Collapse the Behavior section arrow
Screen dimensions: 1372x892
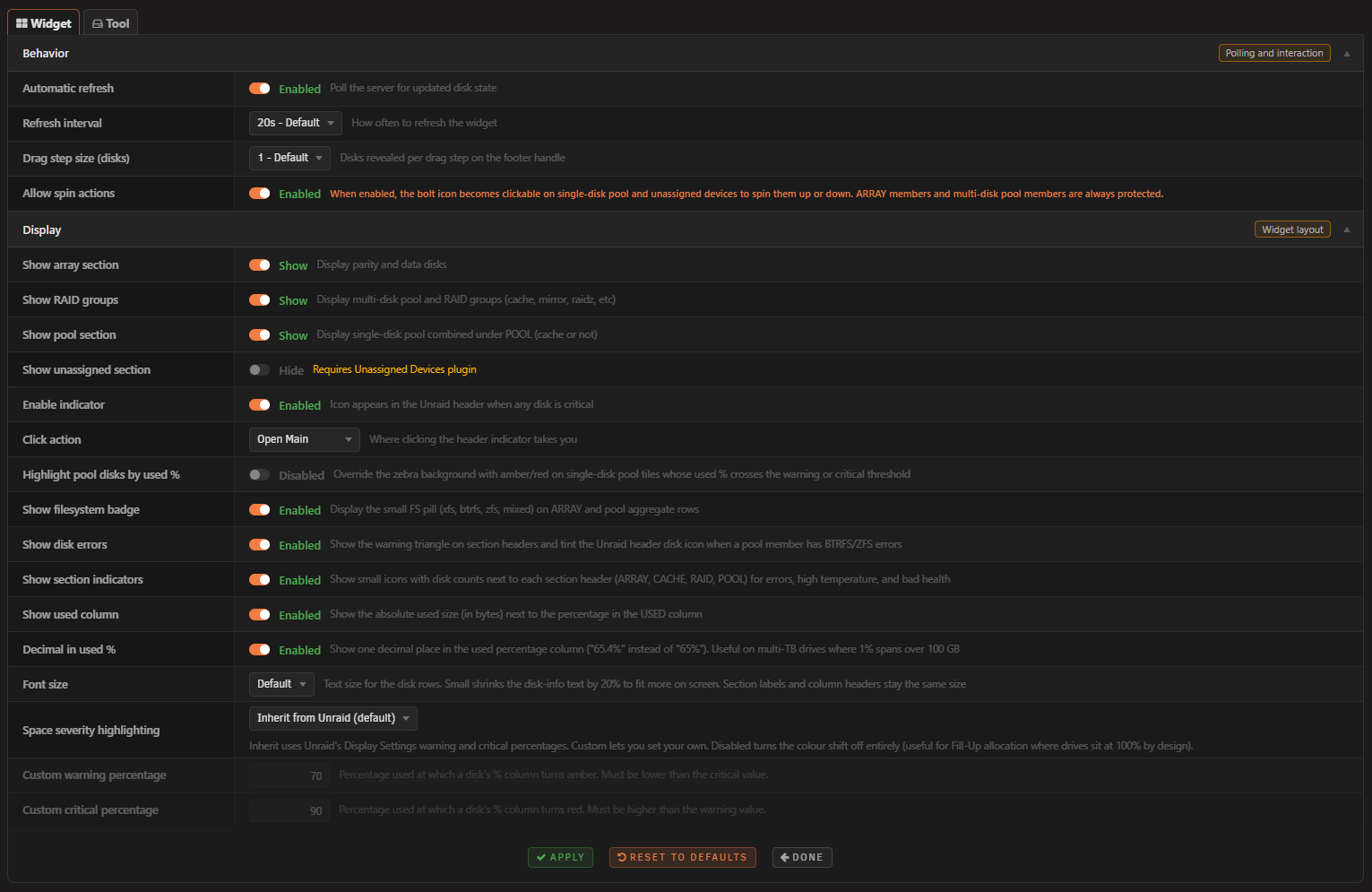point(1346,54)
